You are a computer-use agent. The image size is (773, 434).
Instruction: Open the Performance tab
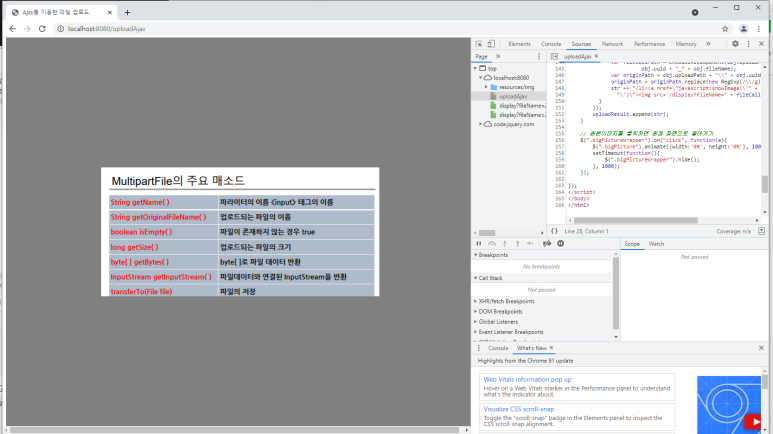649,44
